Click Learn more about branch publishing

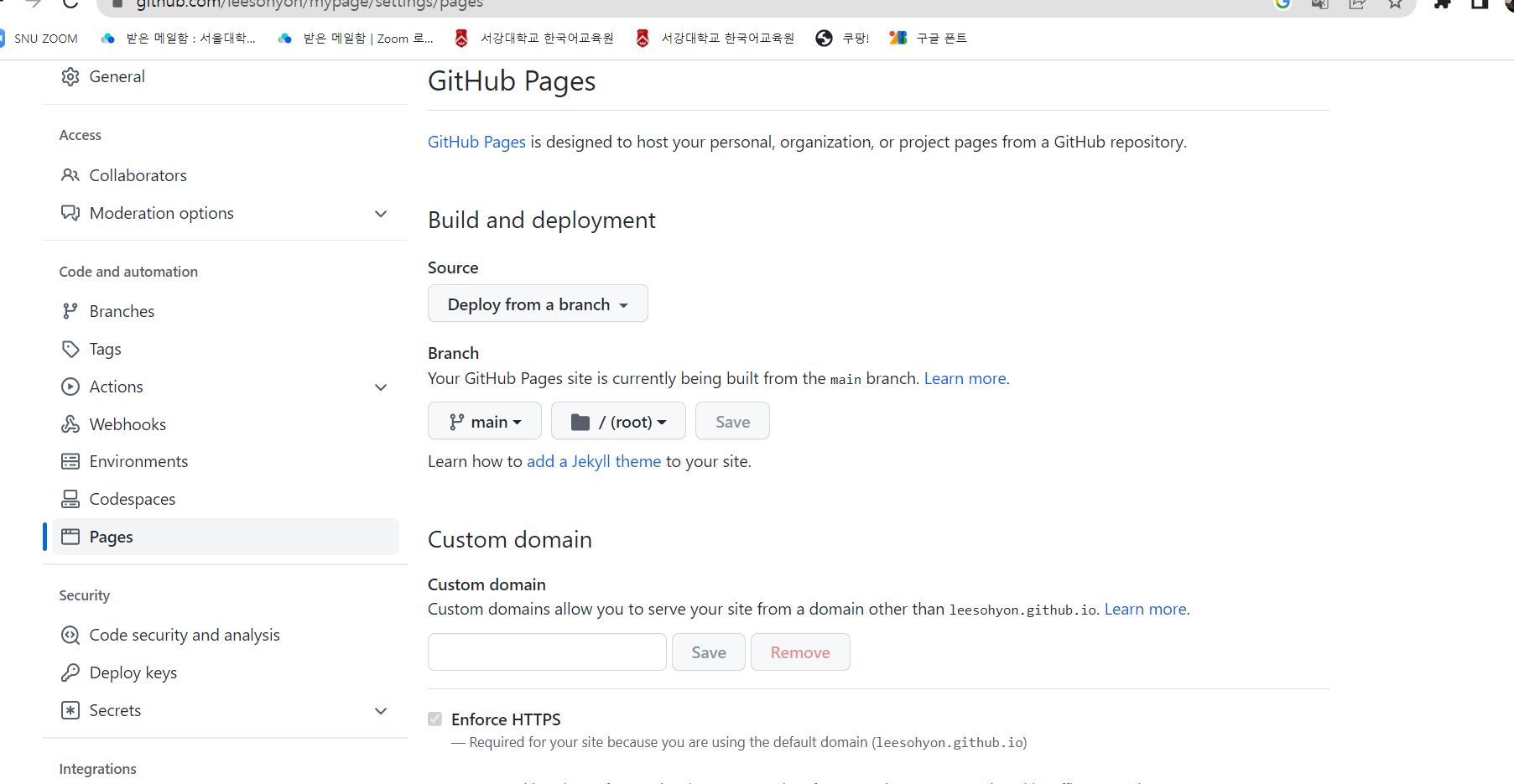[x=965, y=378]
